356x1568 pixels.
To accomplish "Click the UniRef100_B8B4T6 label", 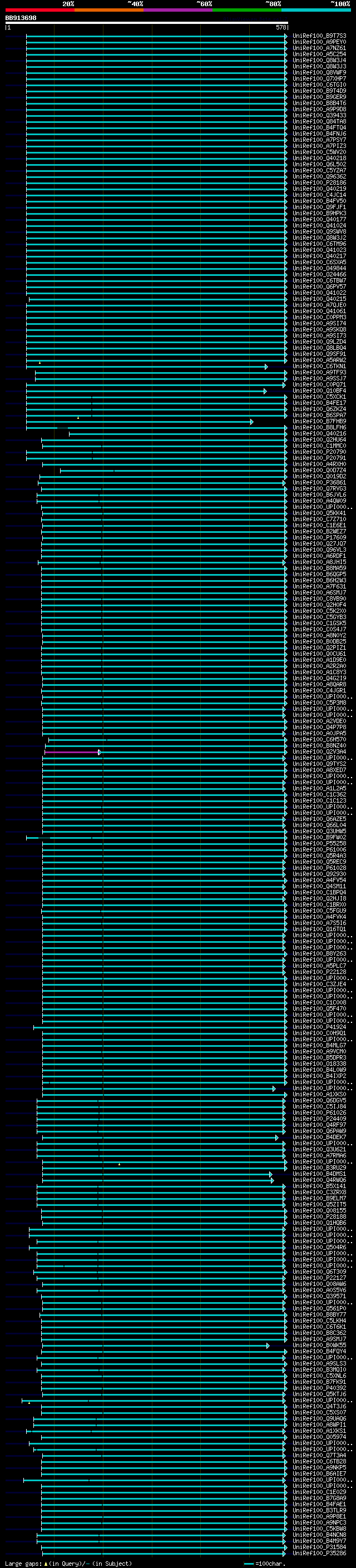I will (319, 103).
